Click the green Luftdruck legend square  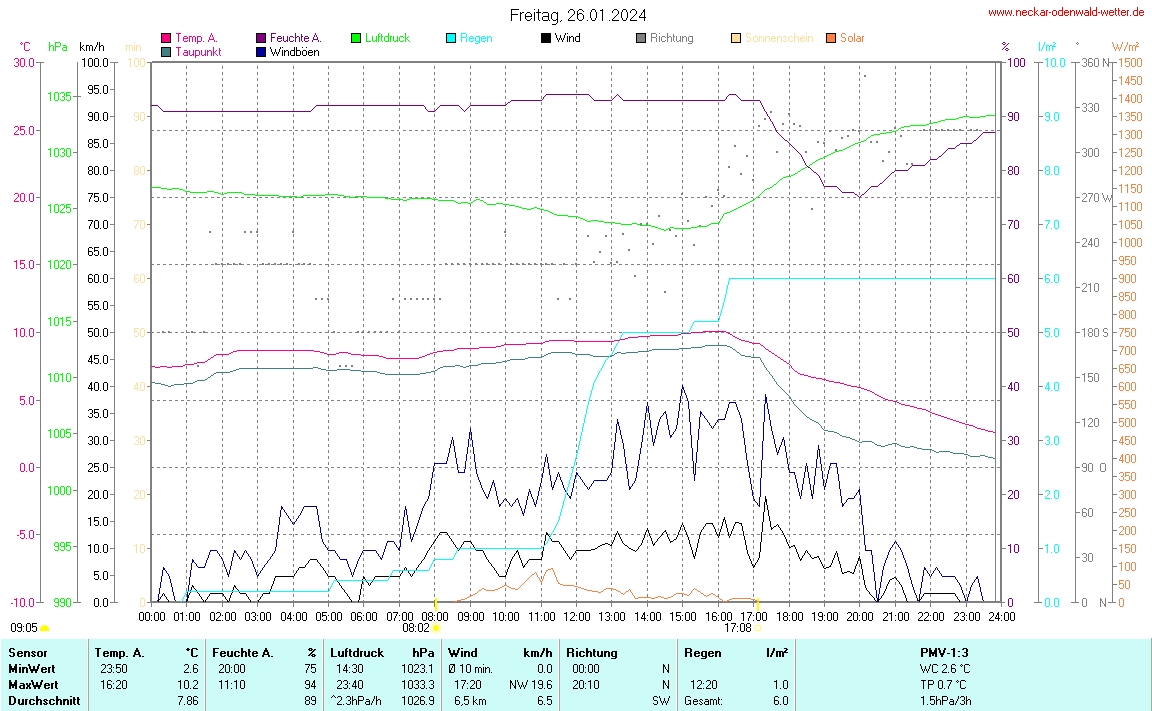click(356, 38)
